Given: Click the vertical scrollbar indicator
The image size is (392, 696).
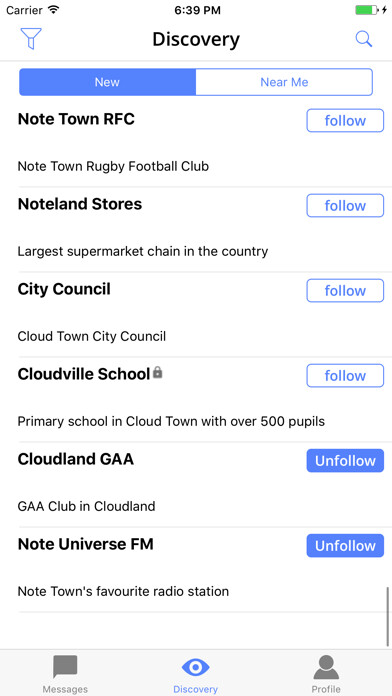Looking at the screenshot, I should click(388, 617).
